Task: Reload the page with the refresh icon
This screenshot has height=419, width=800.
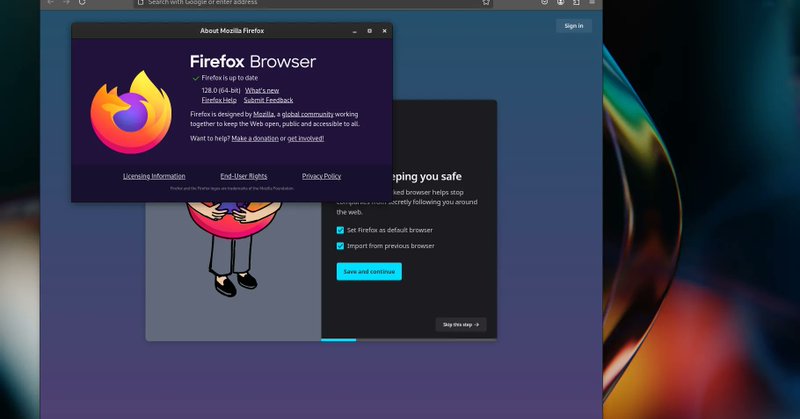Action: [82, 2]
